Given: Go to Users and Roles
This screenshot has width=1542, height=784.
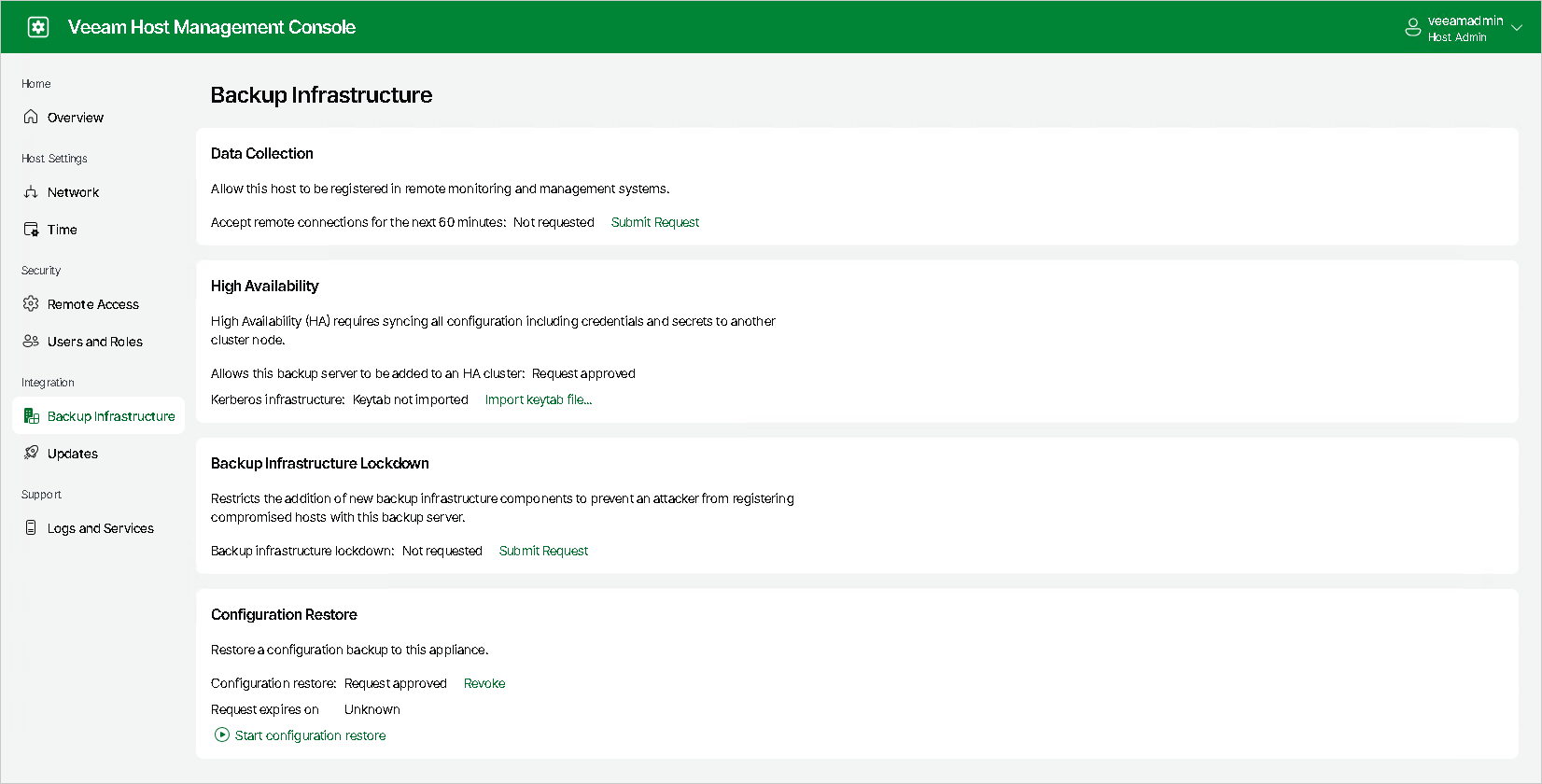Looking at the screenshot, I should (95, 342).
